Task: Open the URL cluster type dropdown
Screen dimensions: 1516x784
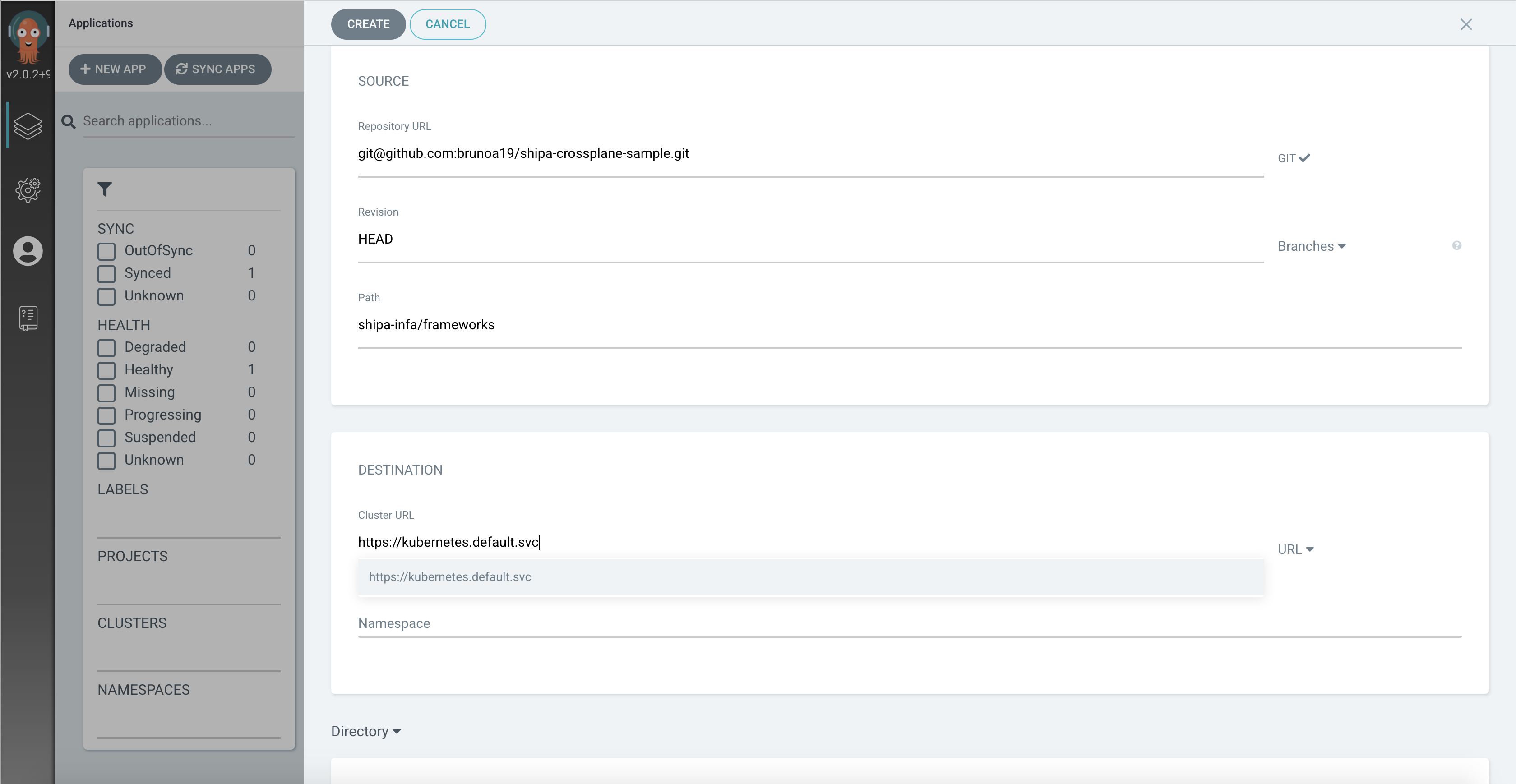Action: [1295, 549]
